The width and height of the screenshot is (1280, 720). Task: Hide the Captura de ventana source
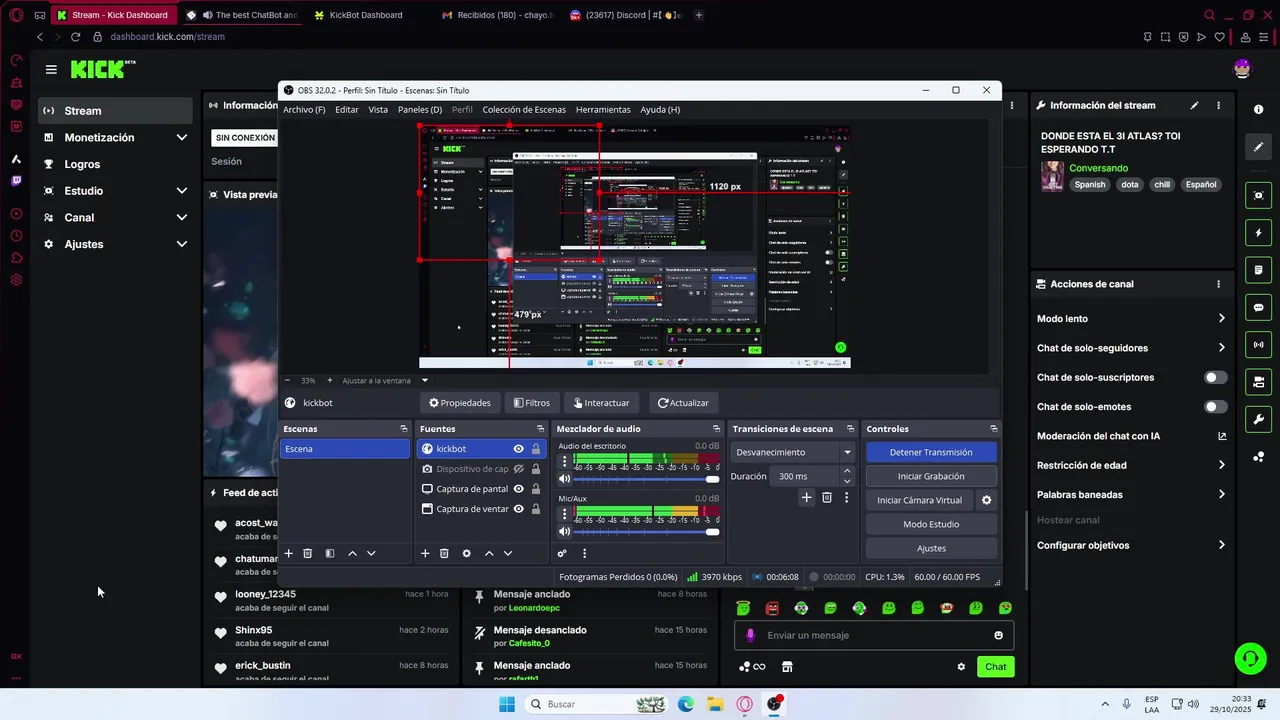(518, 509)
